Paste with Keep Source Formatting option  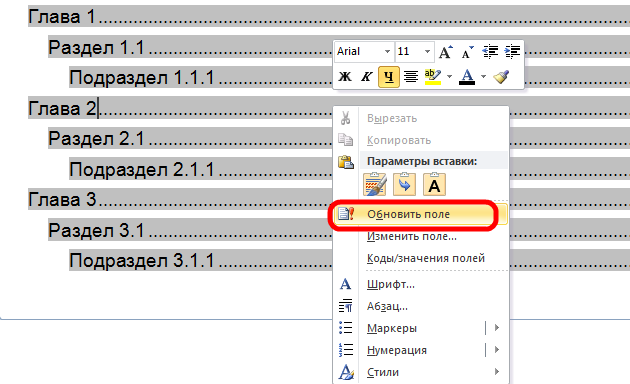[x=374, y=184]
